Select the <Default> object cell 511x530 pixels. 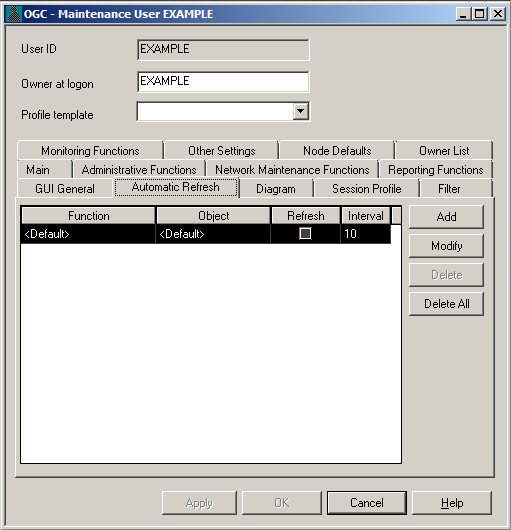pos(213,234)
